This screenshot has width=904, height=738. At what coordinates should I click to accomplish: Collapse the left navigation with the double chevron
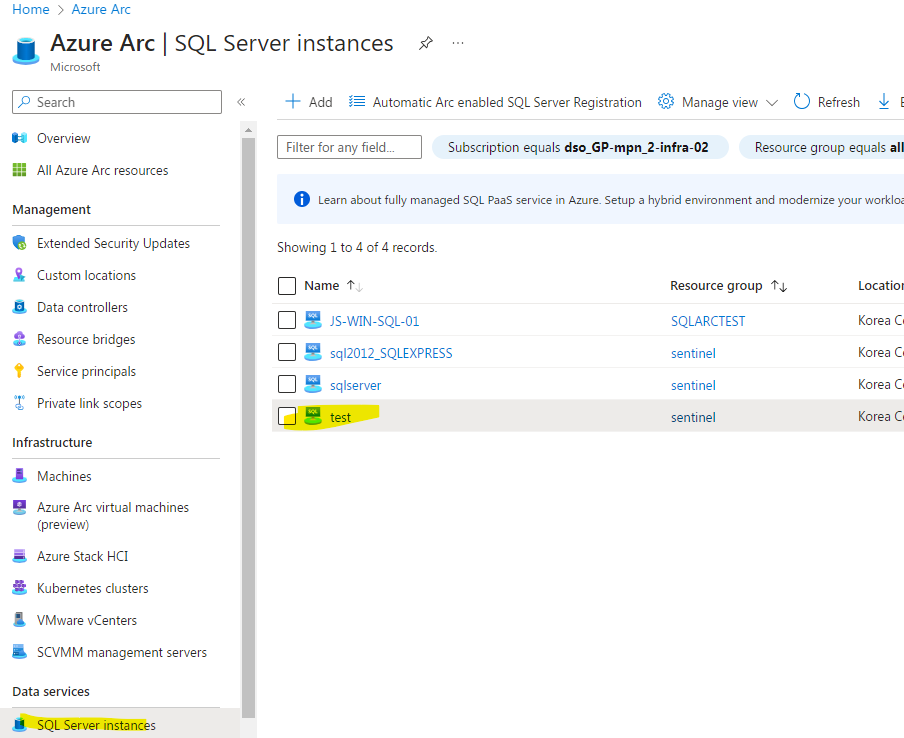pos(241,102)
